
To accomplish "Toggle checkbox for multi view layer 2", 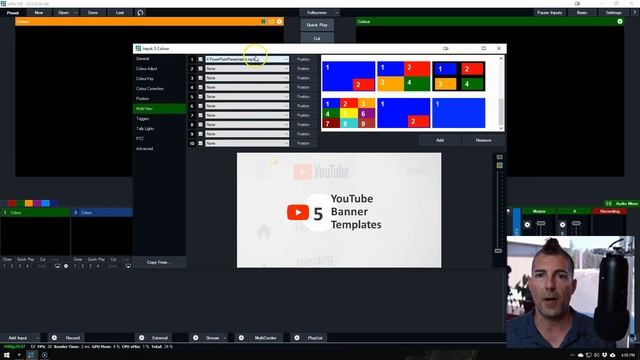I will [x=200, y=69].
